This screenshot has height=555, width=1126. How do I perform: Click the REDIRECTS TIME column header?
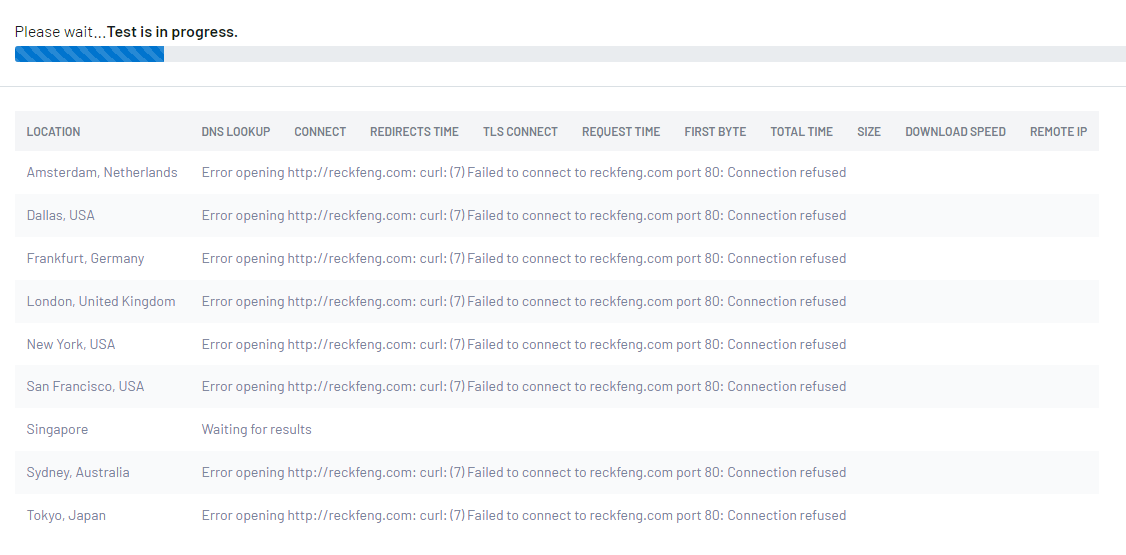[x=414, y=131]
